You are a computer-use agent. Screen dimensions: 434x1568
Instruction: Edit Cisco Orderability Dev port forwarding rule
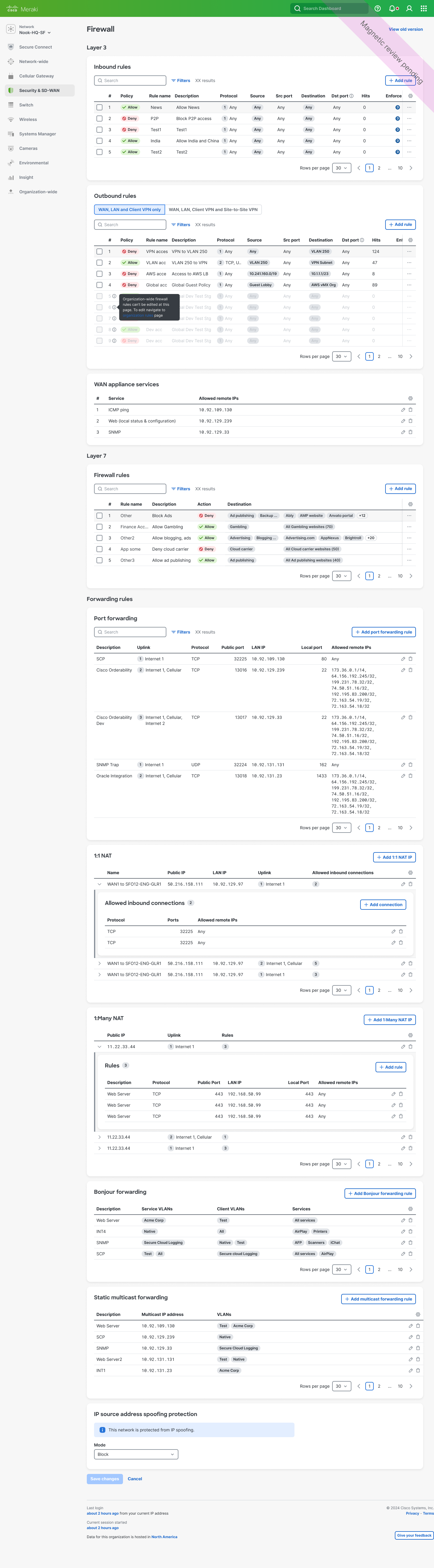(403, 718)
